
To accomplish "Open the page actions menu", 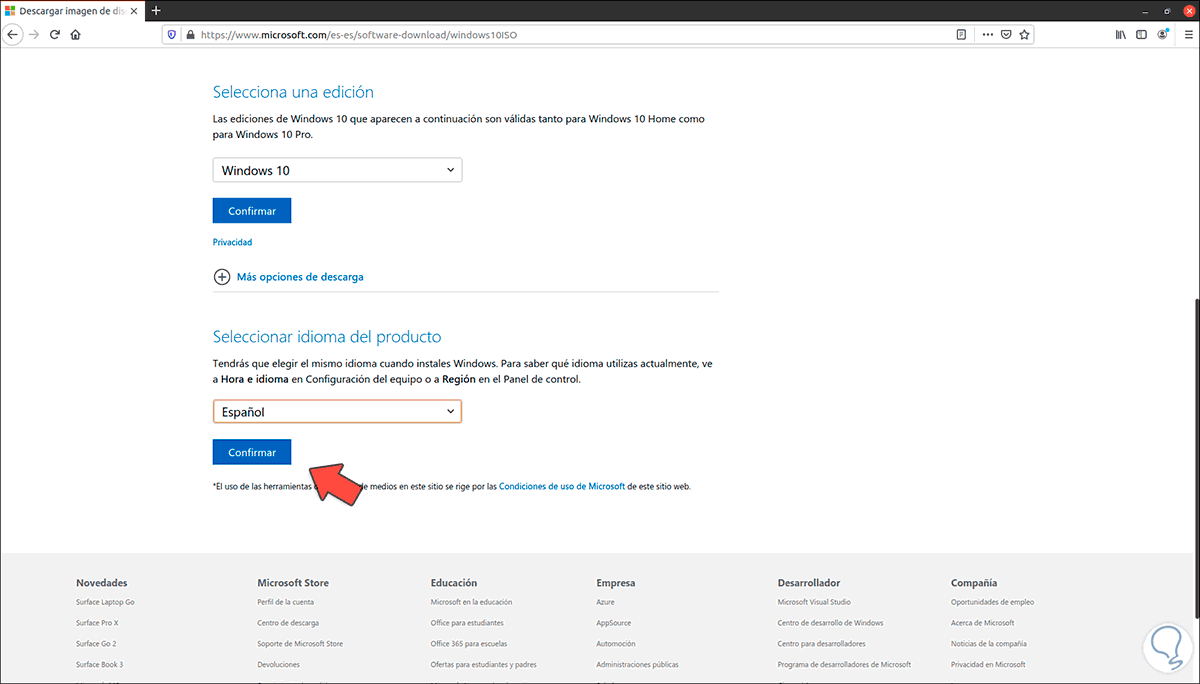I will [x=987, y=33].
